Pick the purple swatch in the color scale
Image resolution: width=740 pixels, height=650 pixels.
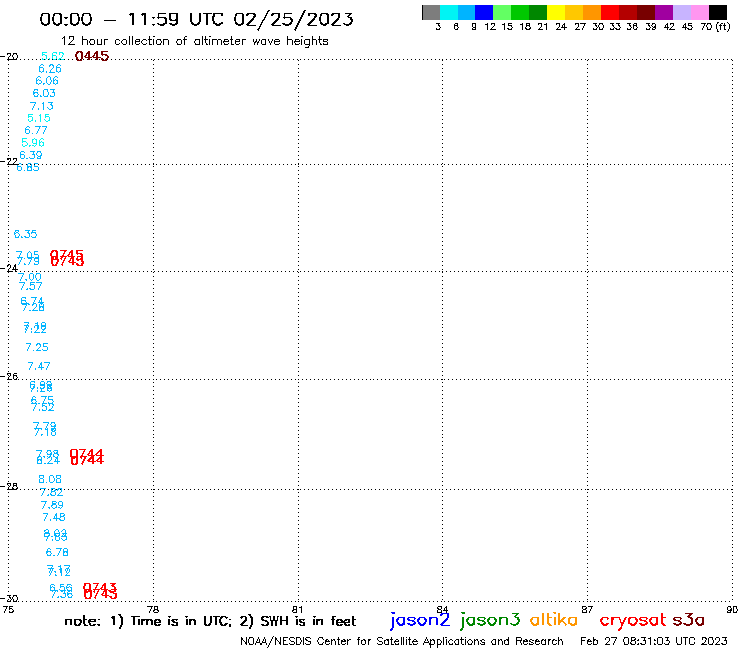click(x=664, y=12)
